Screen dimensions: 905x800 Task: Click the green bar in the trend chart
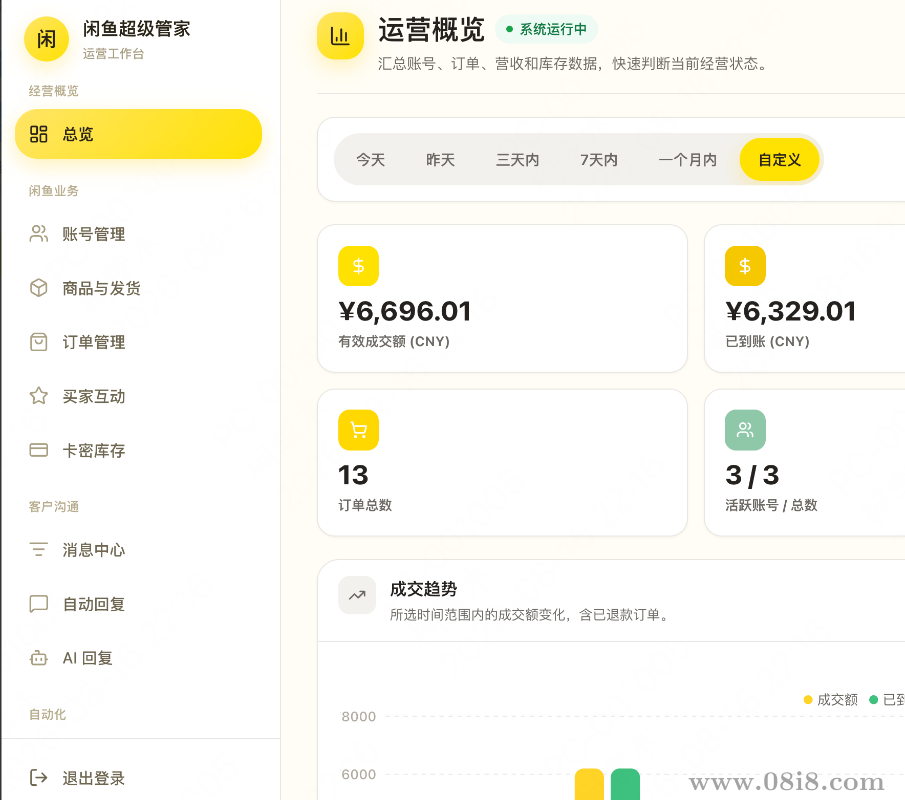click(625, 784)
